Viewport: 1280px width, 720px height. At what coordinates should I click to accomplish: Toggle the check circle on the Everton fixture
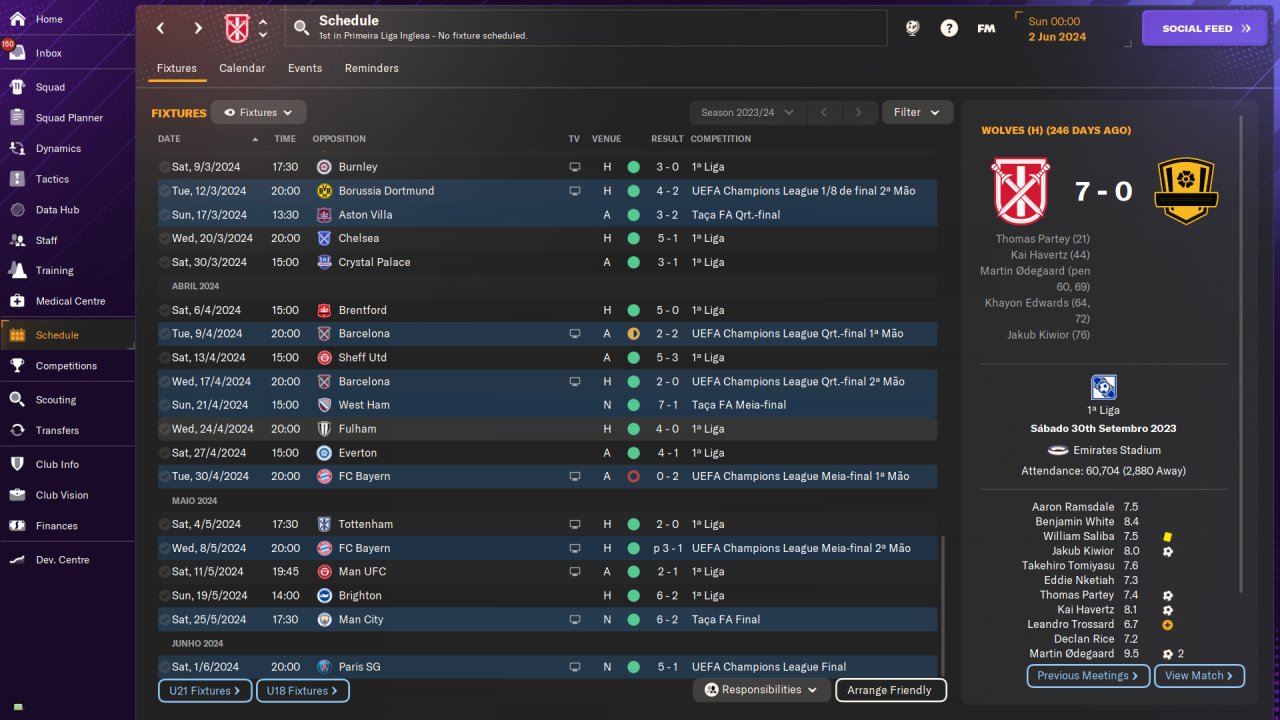click(x=164, y=453)
